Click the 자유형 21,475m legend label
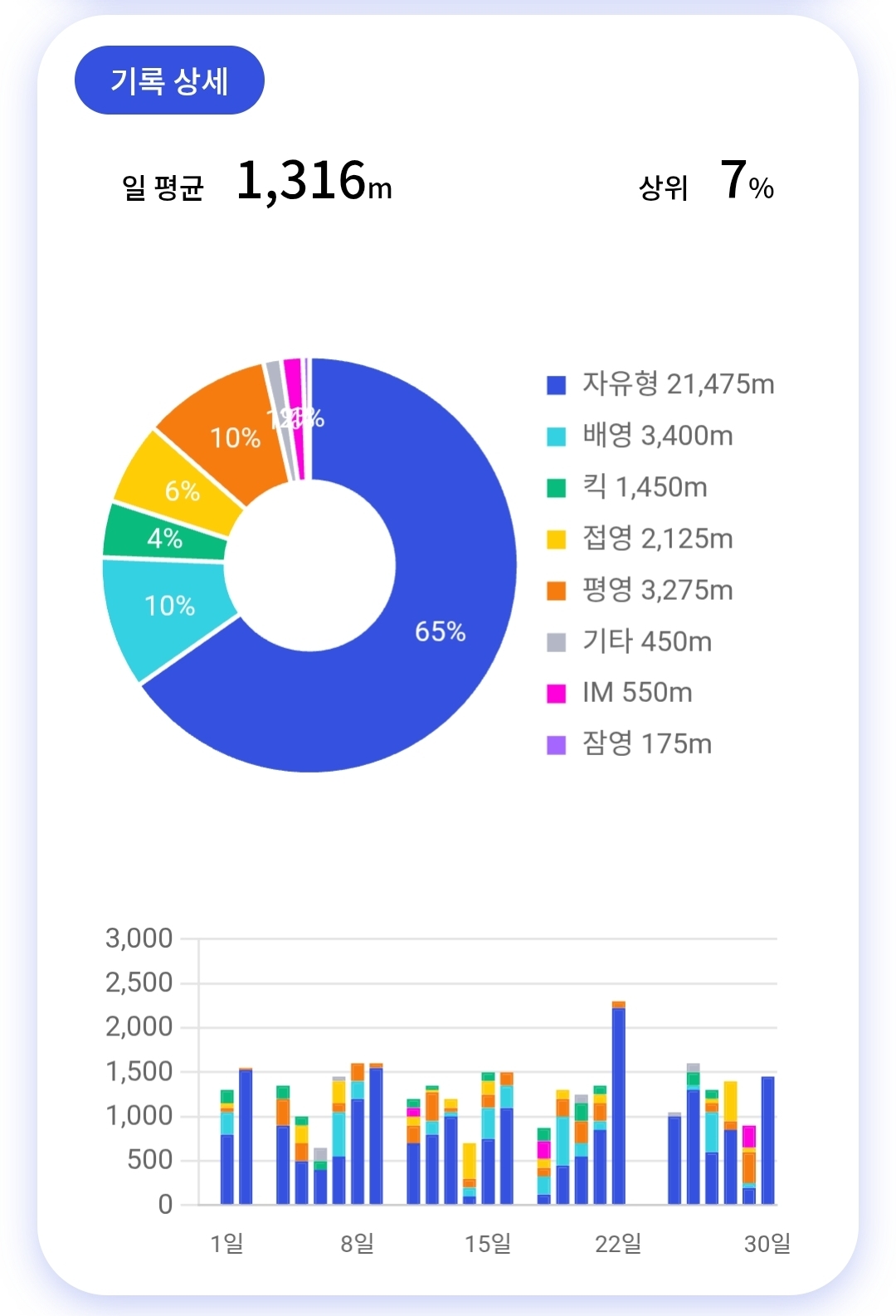Screen dimensions: 896x1316 678,384
